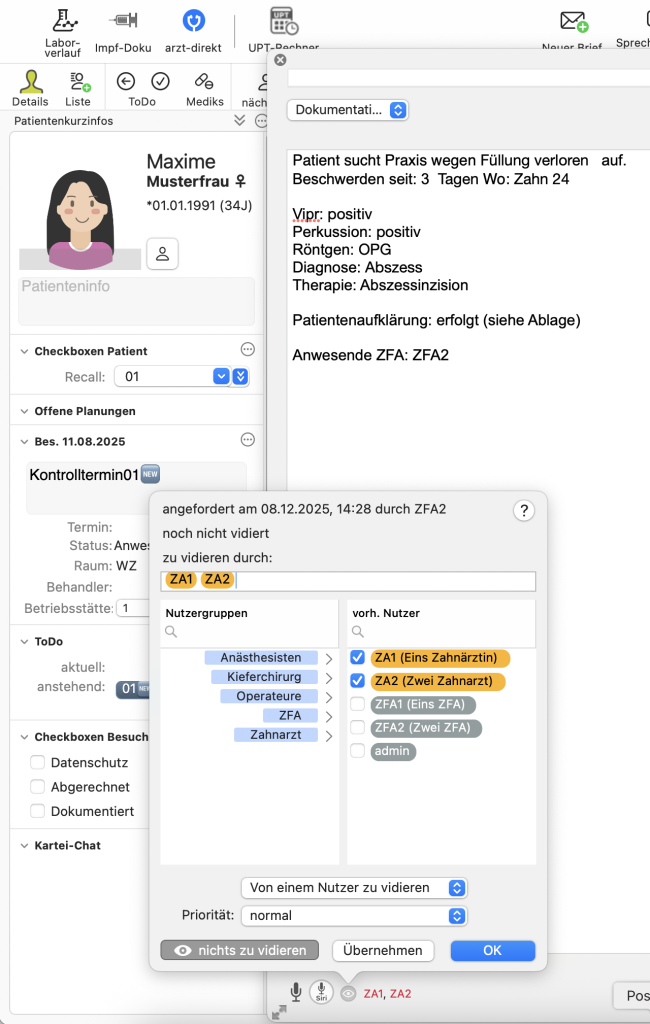650x1024 pixels.
Task: Launch arzt-direkt from the toolbar
Action: coord(193,22)
